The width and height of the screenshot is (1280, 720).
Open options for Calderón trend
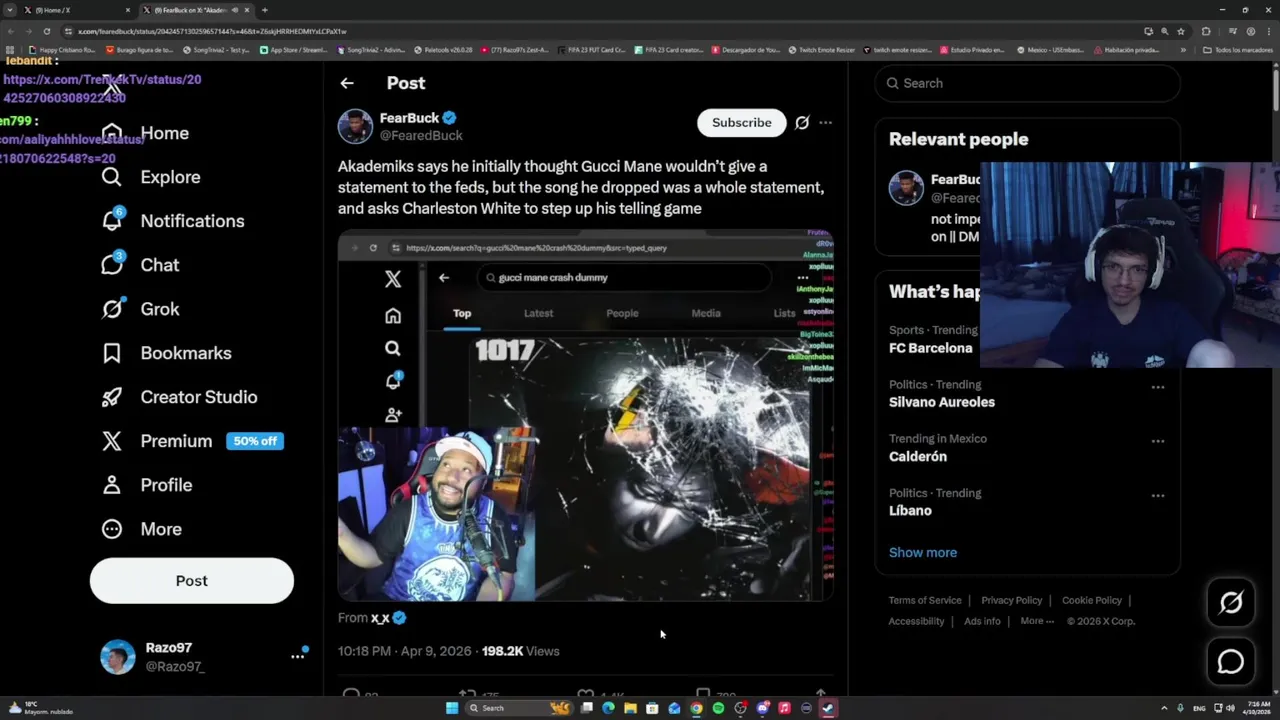pos(1157,441)
